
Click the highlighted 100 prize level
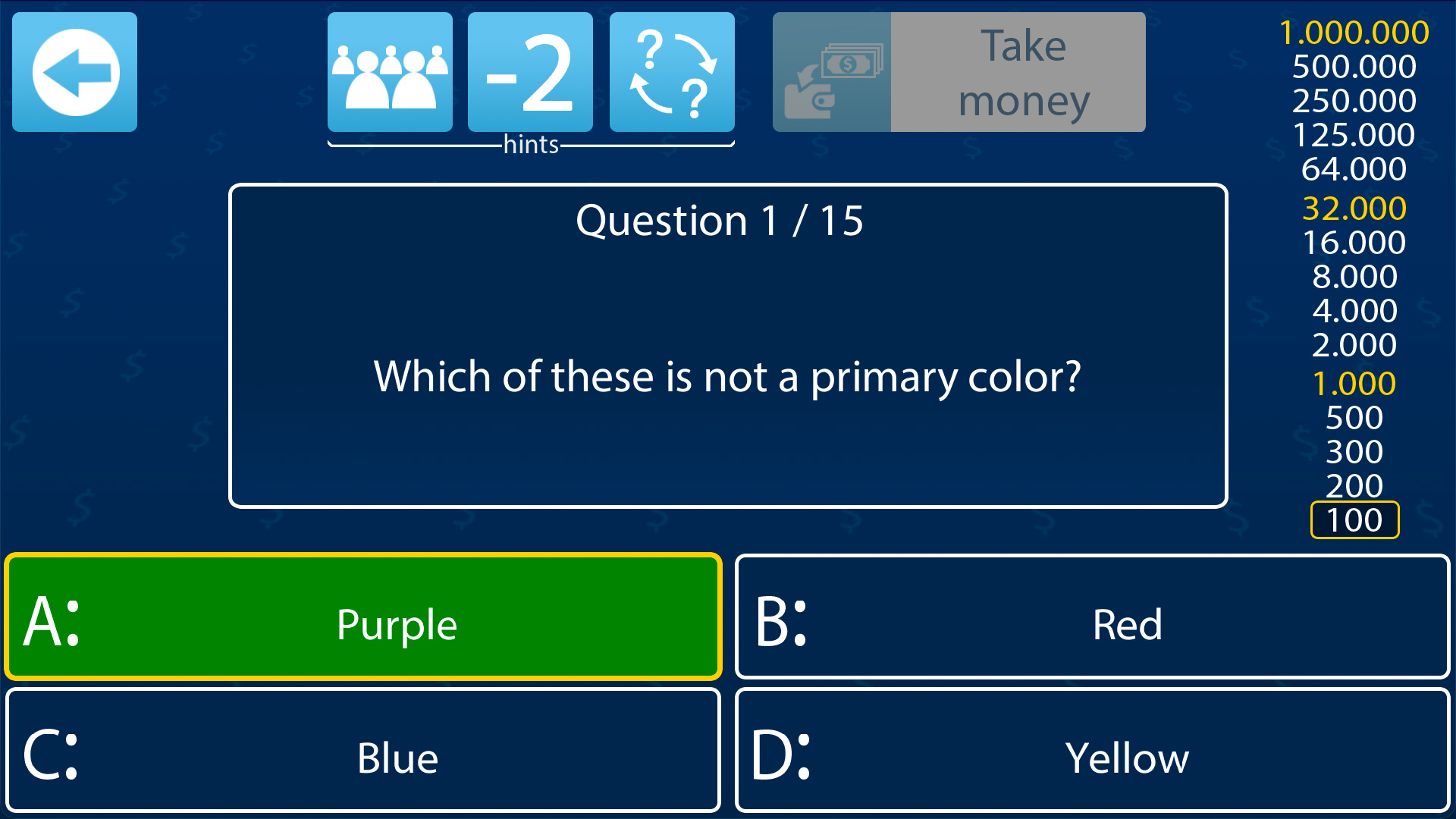pyautogui.click(x=1354, y=520)
